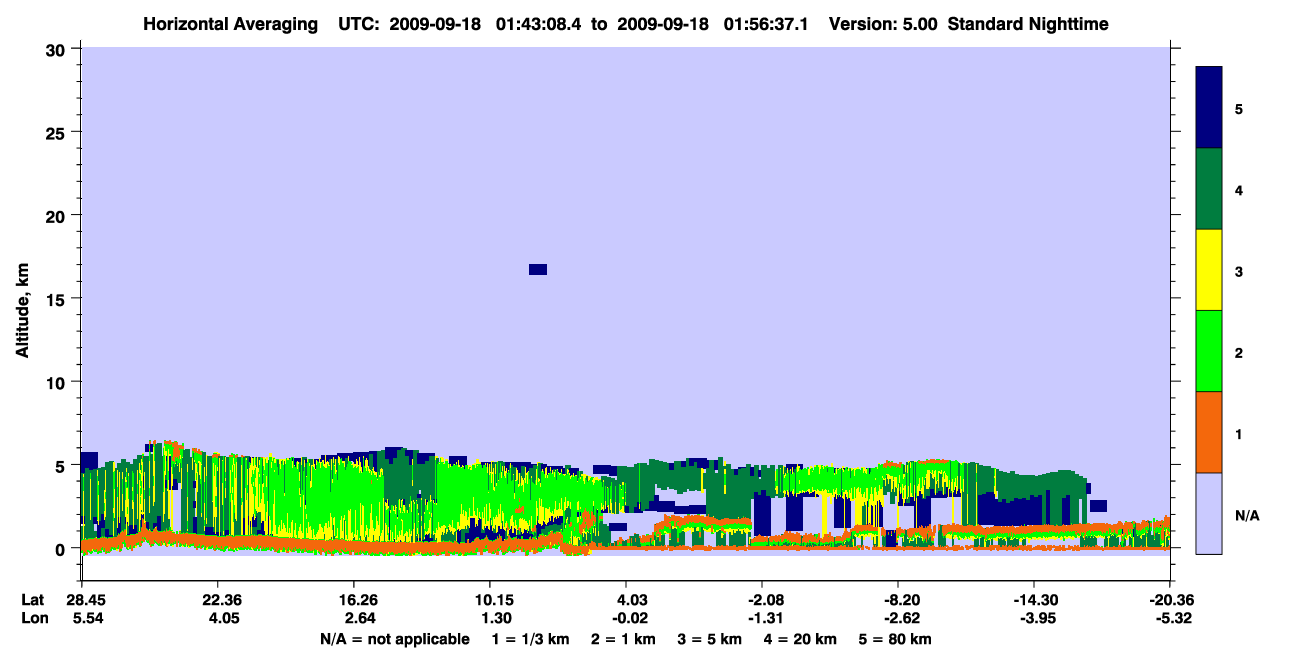
Task: Click legend text '4 = 20 km'
Action: click(x=801, y=639)
